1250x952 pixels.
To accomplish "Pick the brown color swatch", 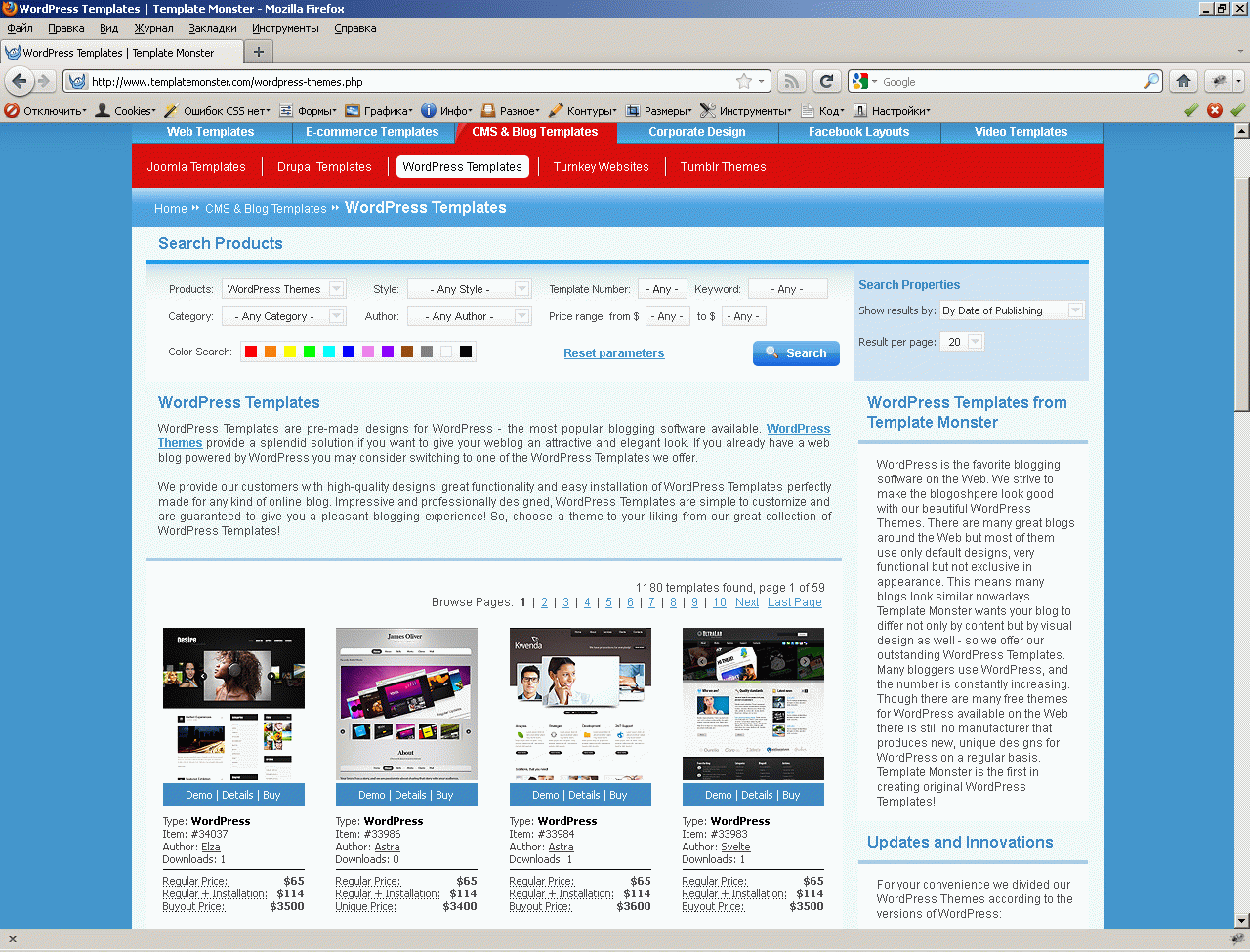I will pos(407,352).
